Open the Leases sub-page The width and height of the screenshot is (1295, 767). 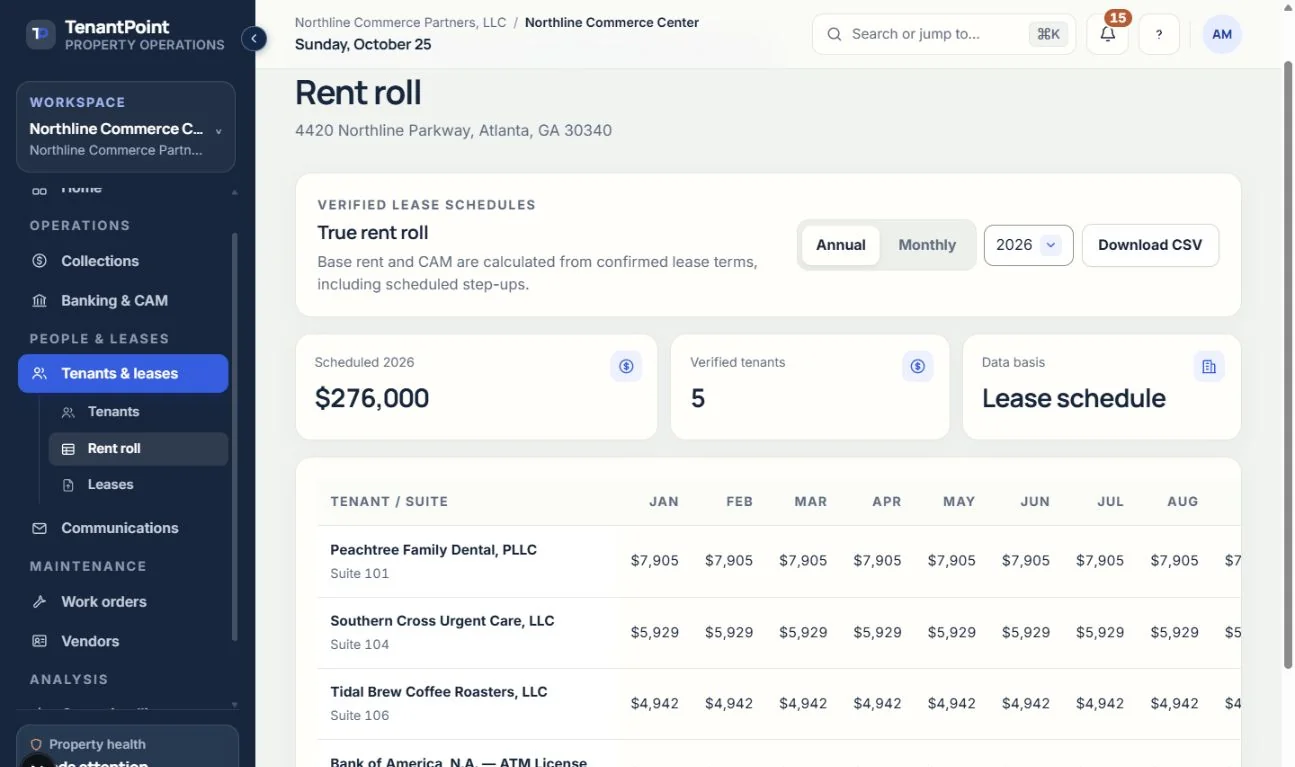coord(138,485)
